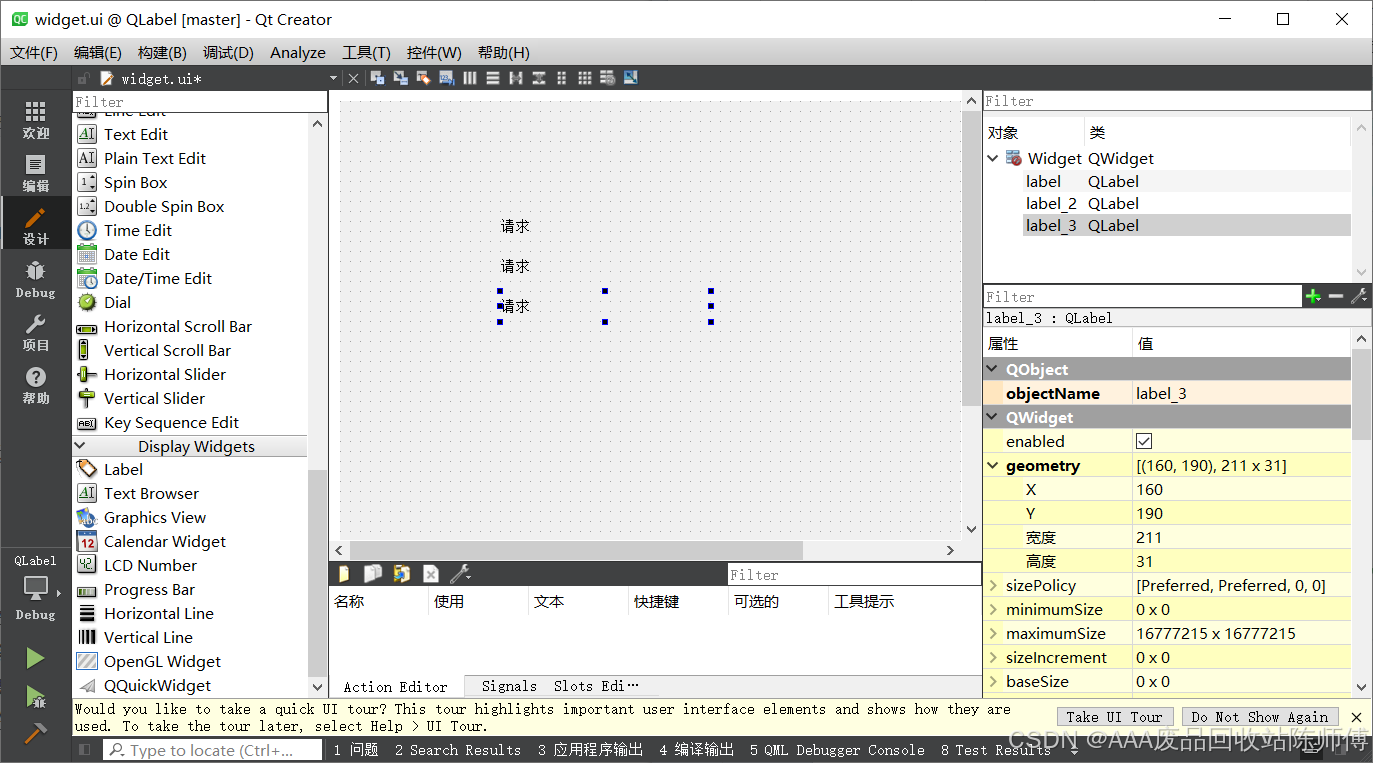Open the 工具(T) menu
Viewport: 1373px width, 763px height.
[366, 52]
